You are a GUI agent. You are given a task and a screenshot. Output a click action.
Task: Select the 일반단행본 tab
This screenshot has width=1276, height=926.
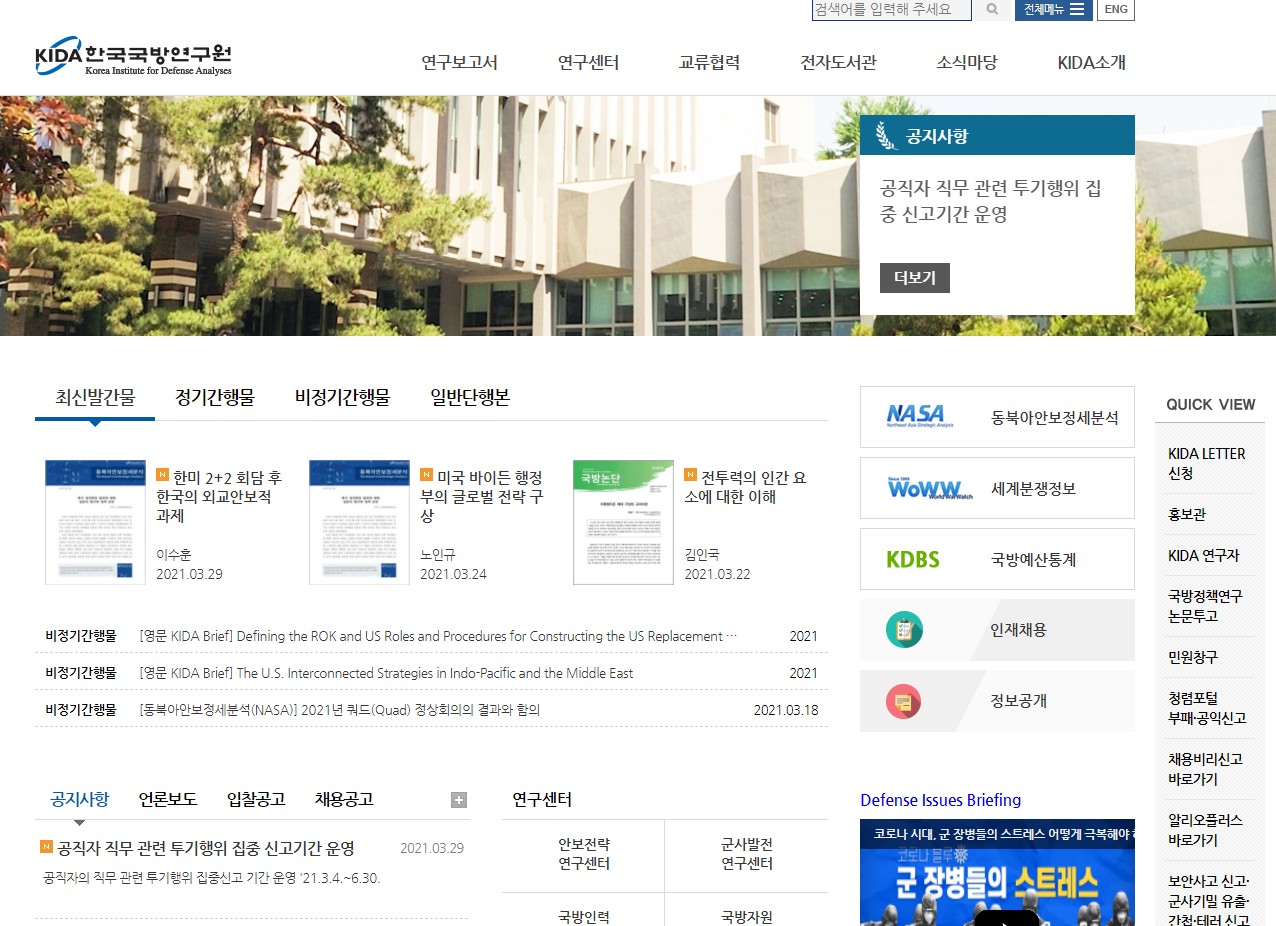tap(470, 397)
